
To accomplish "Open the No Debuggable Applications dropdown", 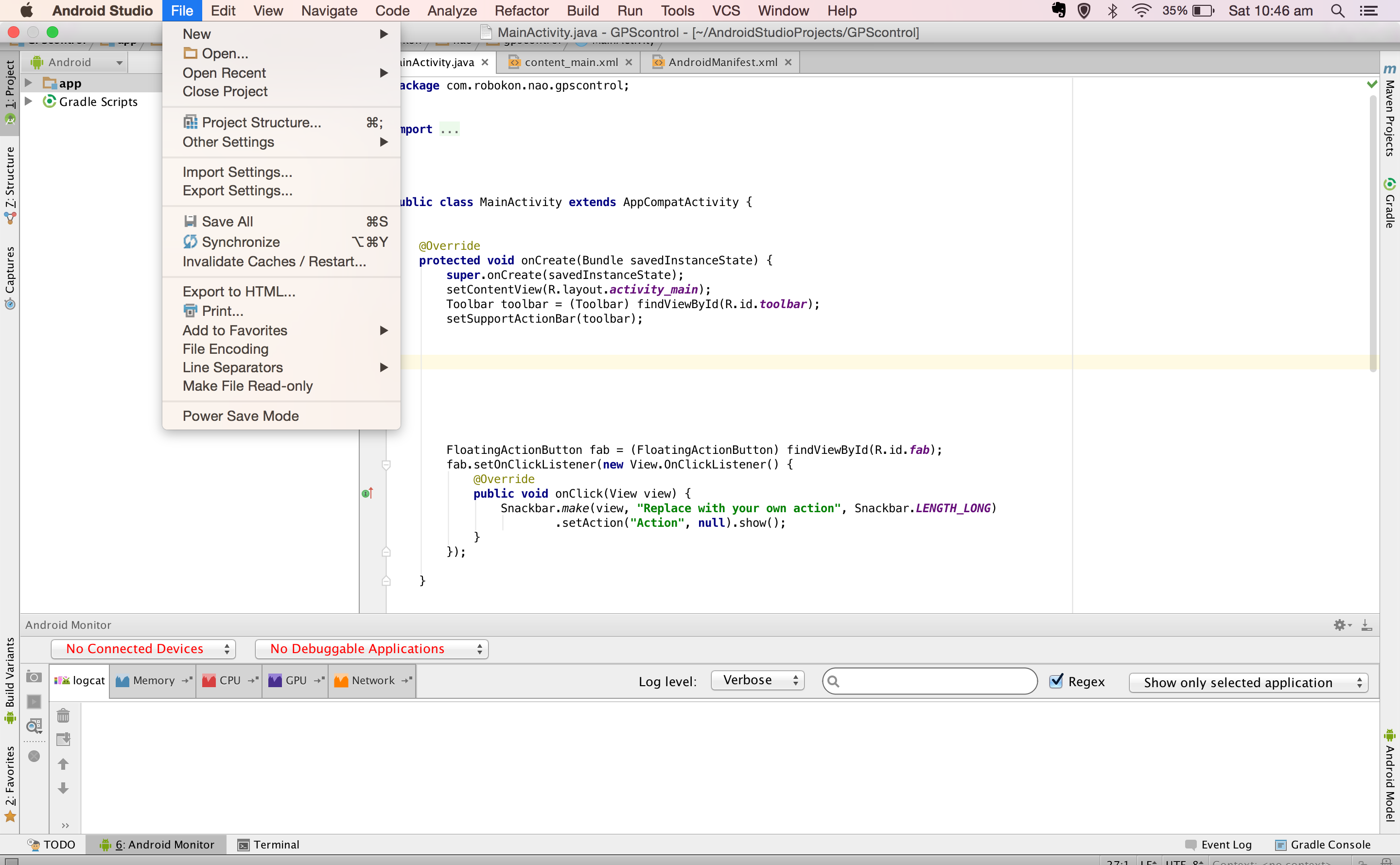I will tap(372, 649).
